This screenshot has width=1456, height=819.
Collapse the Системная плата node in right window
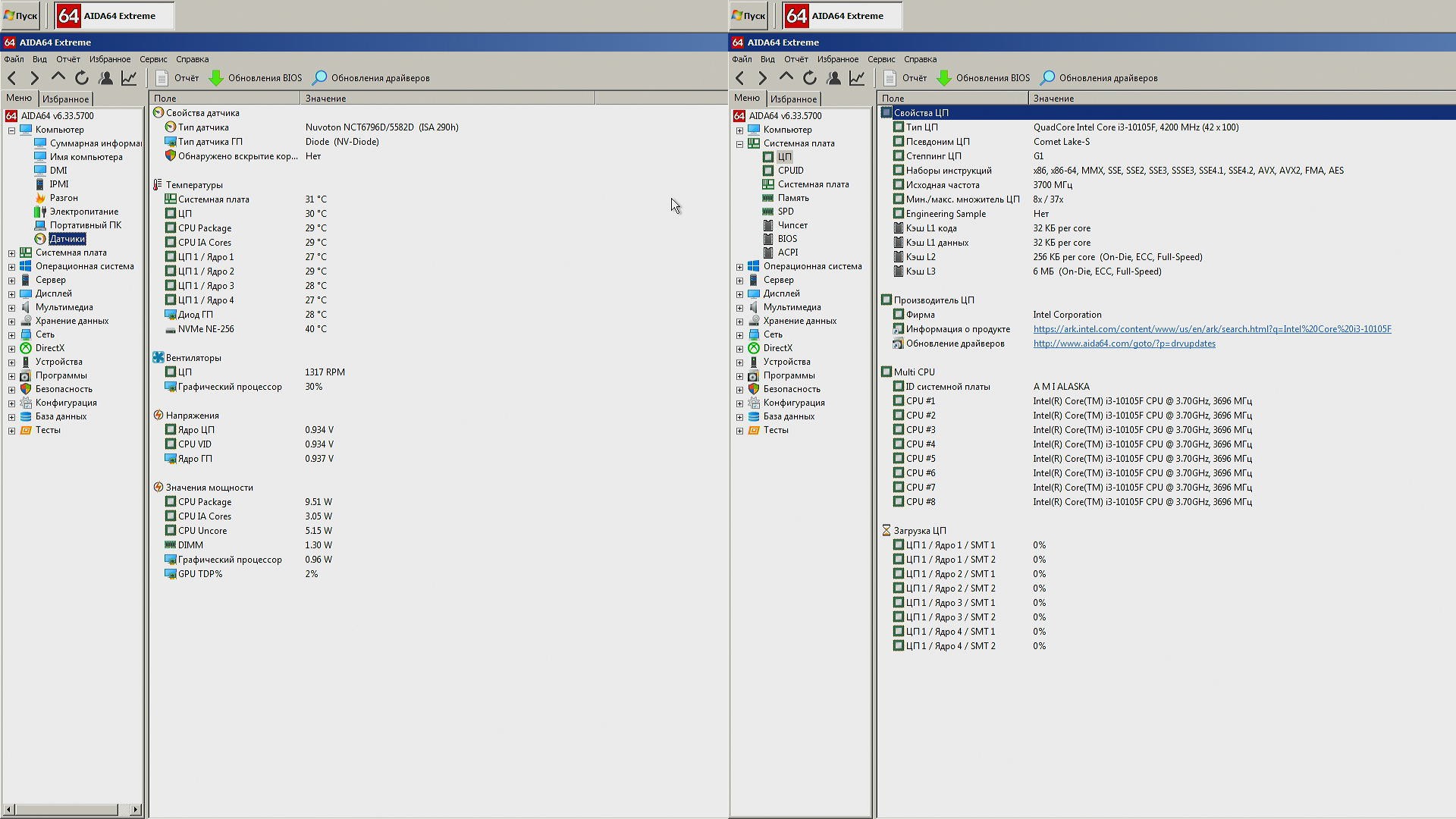[739, 144]
